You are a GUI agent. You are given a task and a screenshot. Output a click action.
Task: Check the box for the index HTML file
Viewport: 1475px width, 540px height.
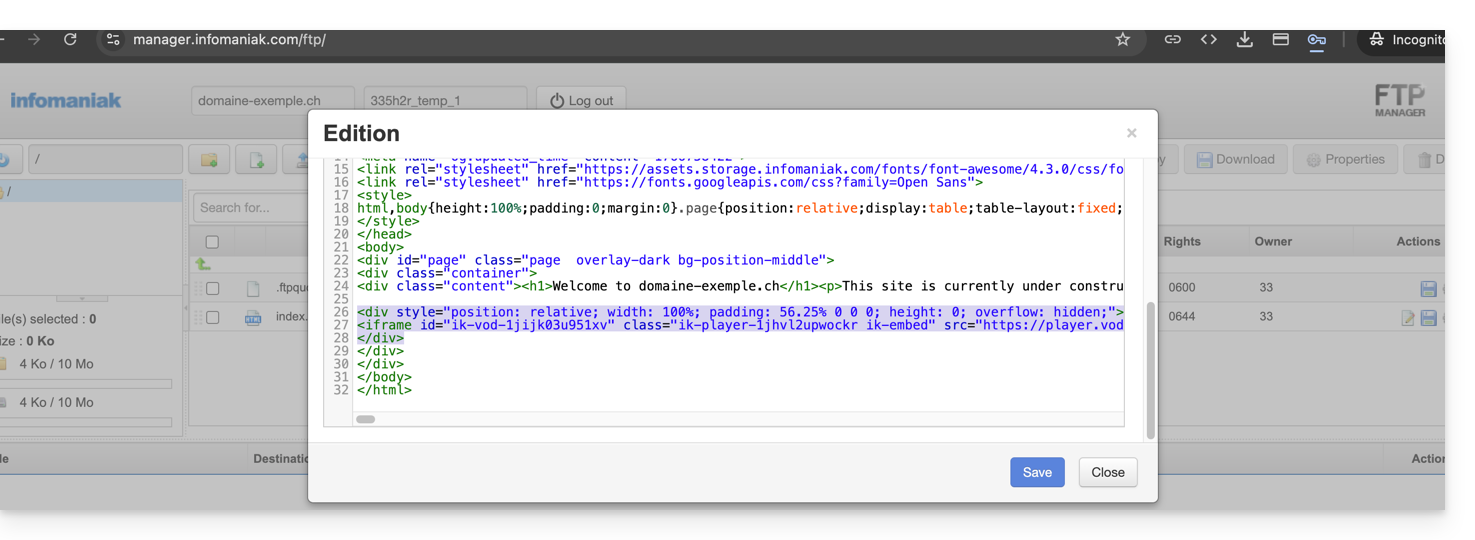coord(212,317)
